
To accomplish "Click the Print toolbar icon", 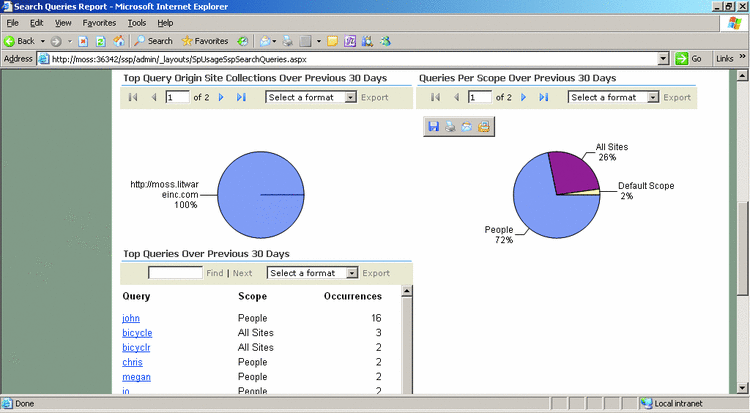I will click(287, 41).
